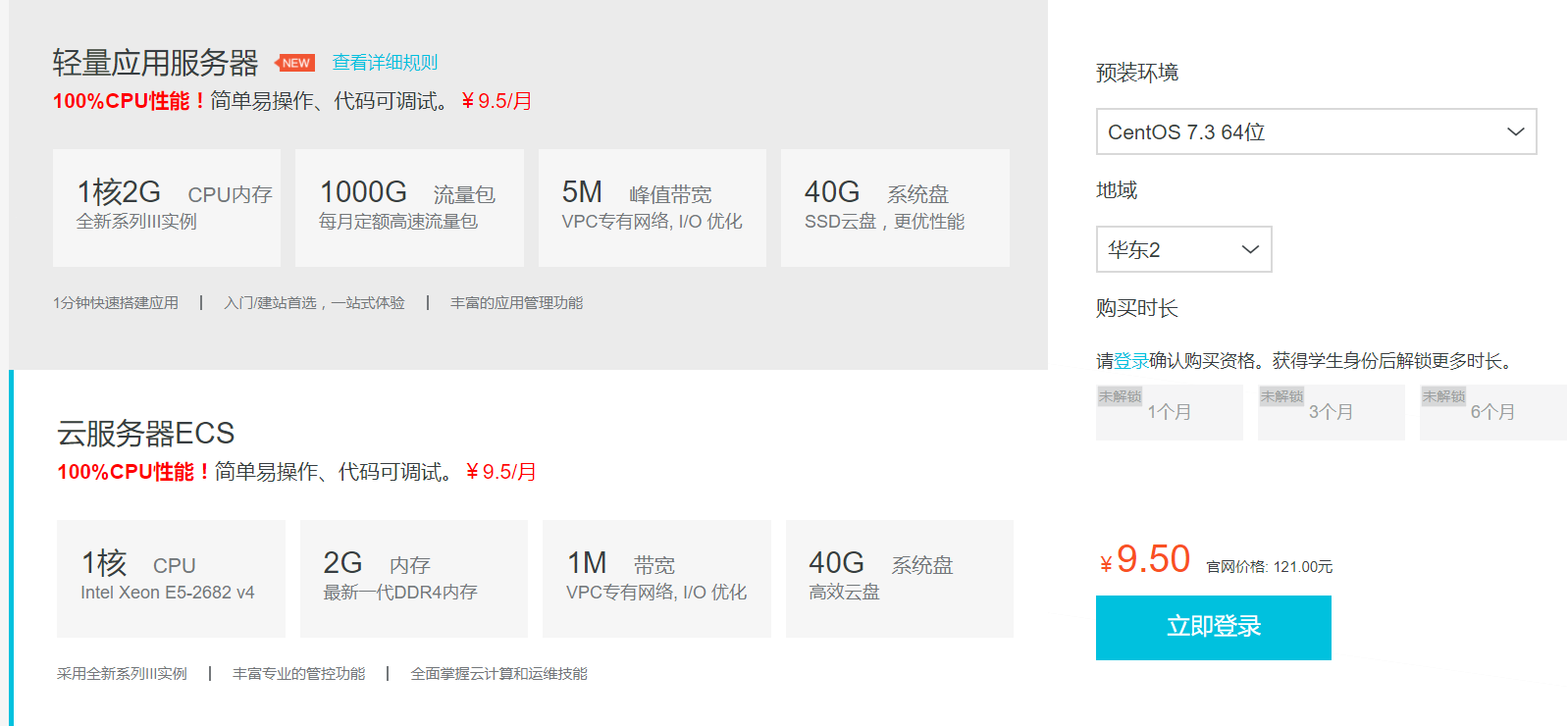Open the 查看详细规则 link
This screenshot has width=1568, height=726.
tap(385, 63)
